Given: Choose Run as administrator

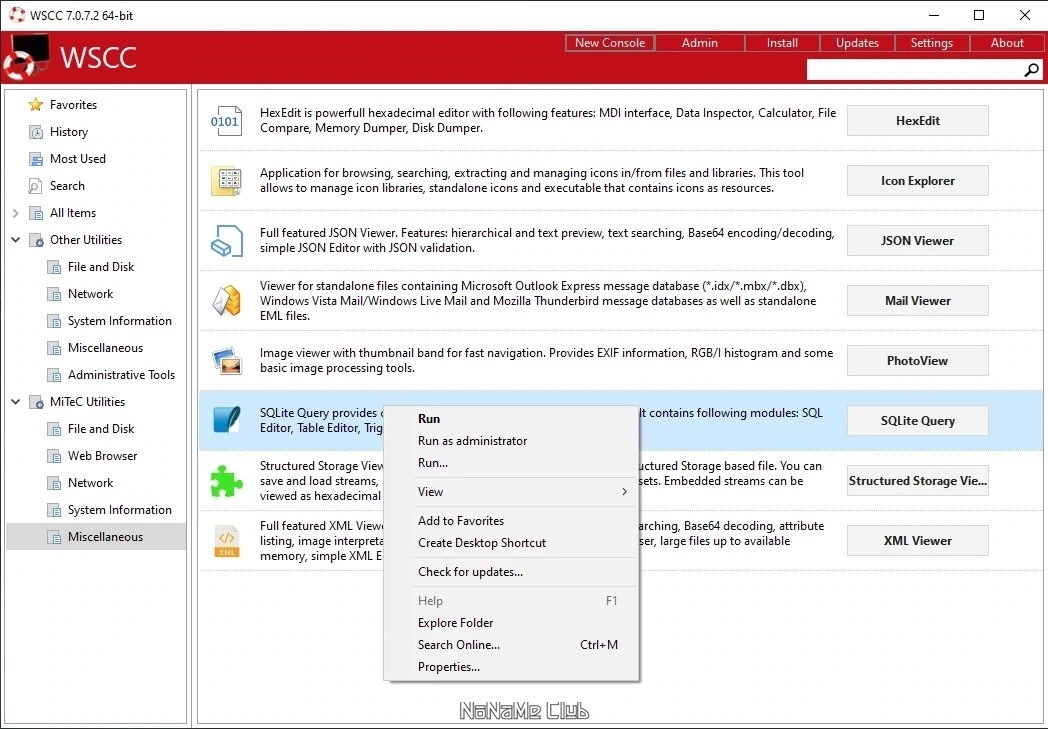Looking at the screenshot, I should pos(511,441).
